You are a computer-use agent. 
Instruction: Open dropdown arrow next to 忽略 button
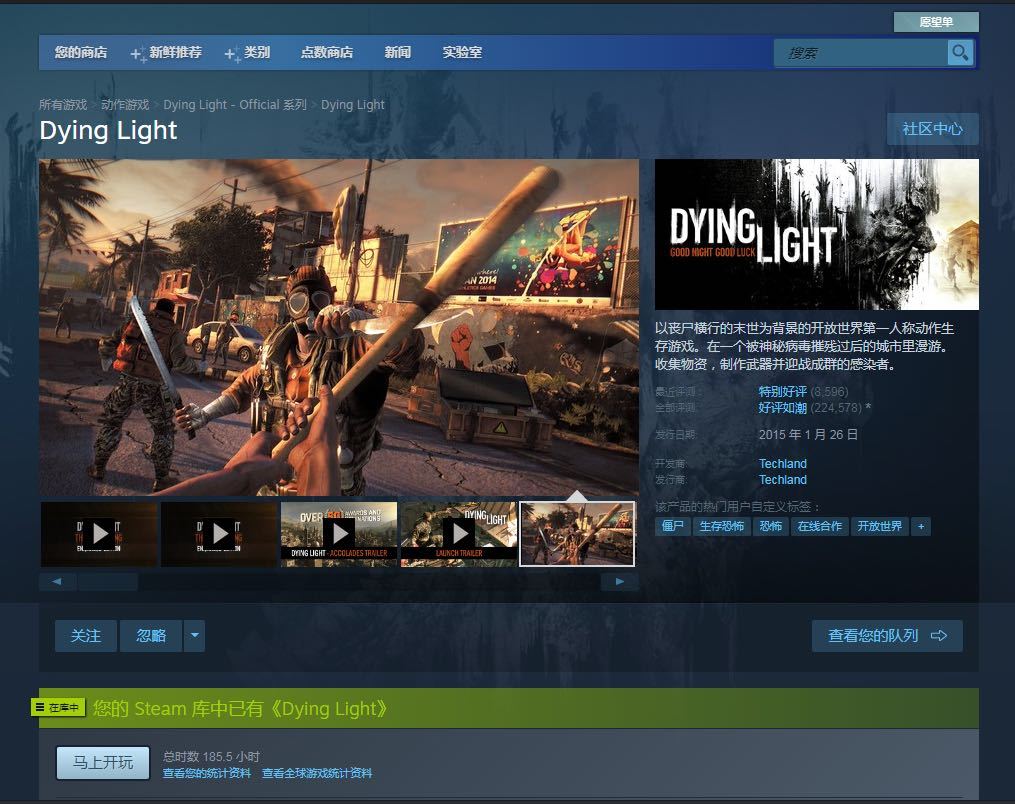pos(194,636)
